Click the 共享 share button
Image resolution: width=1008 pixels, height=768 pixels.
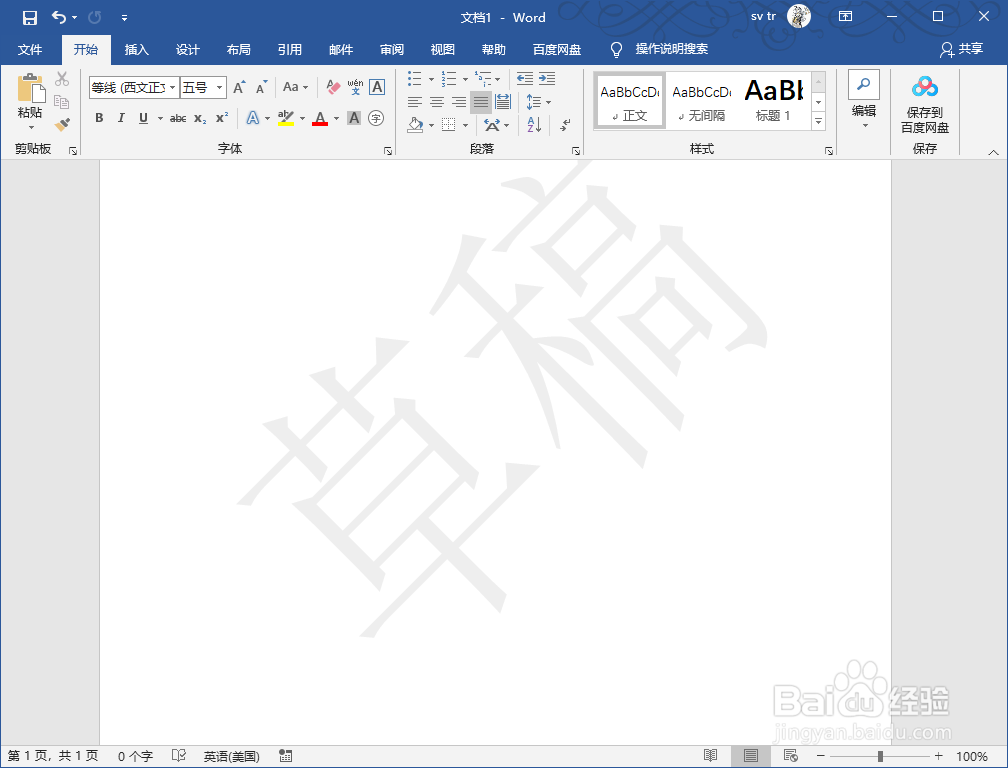[962, 49]
